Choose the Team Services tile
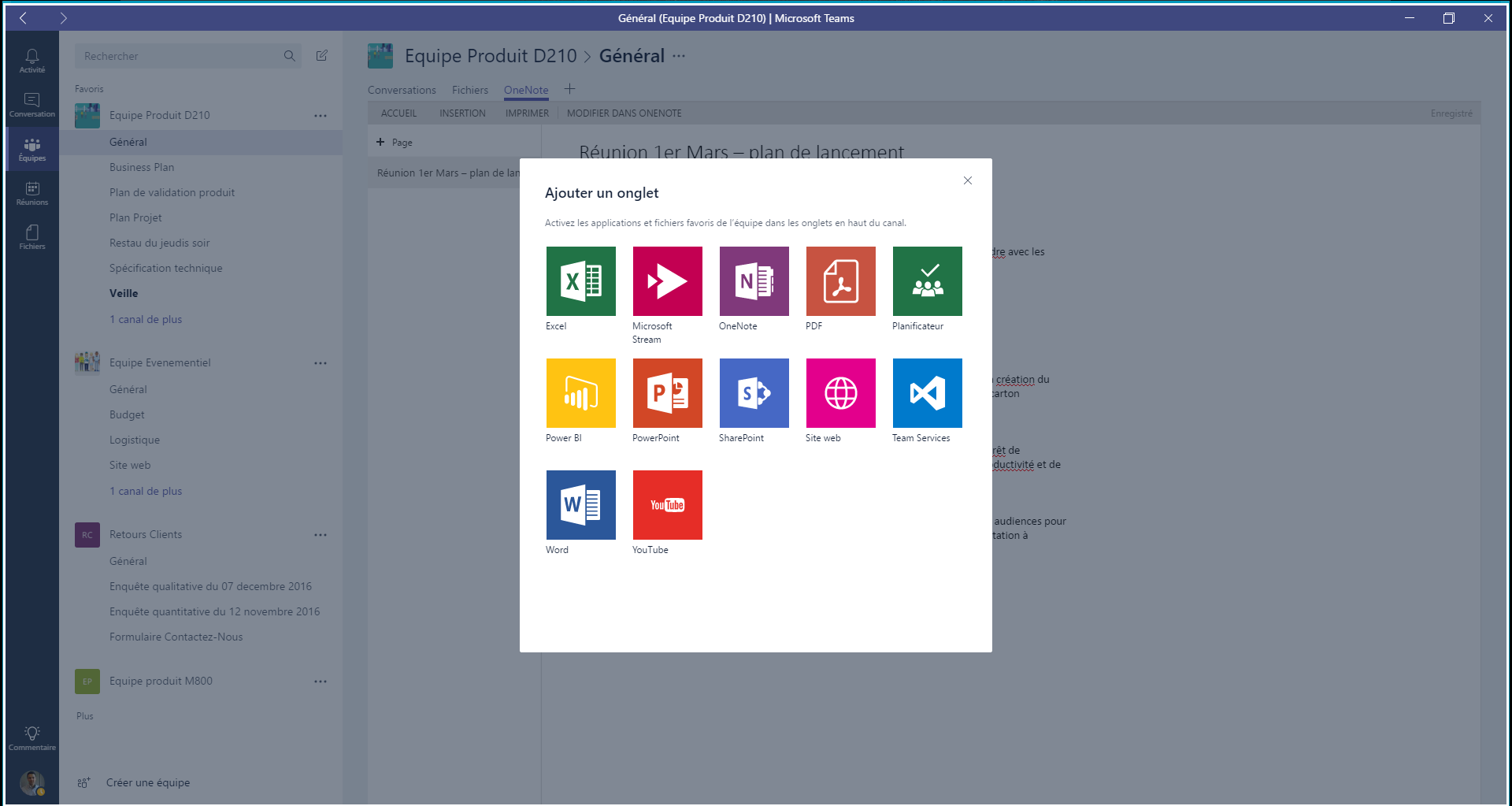 pyautogui.click(x=927, y=393)
